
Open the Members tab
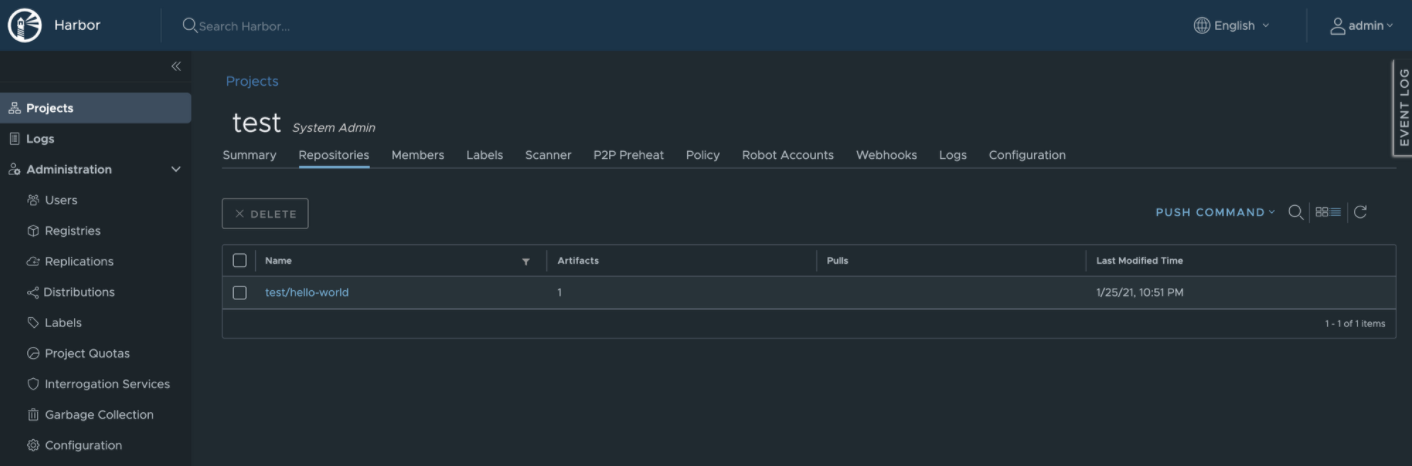[418, 155]
